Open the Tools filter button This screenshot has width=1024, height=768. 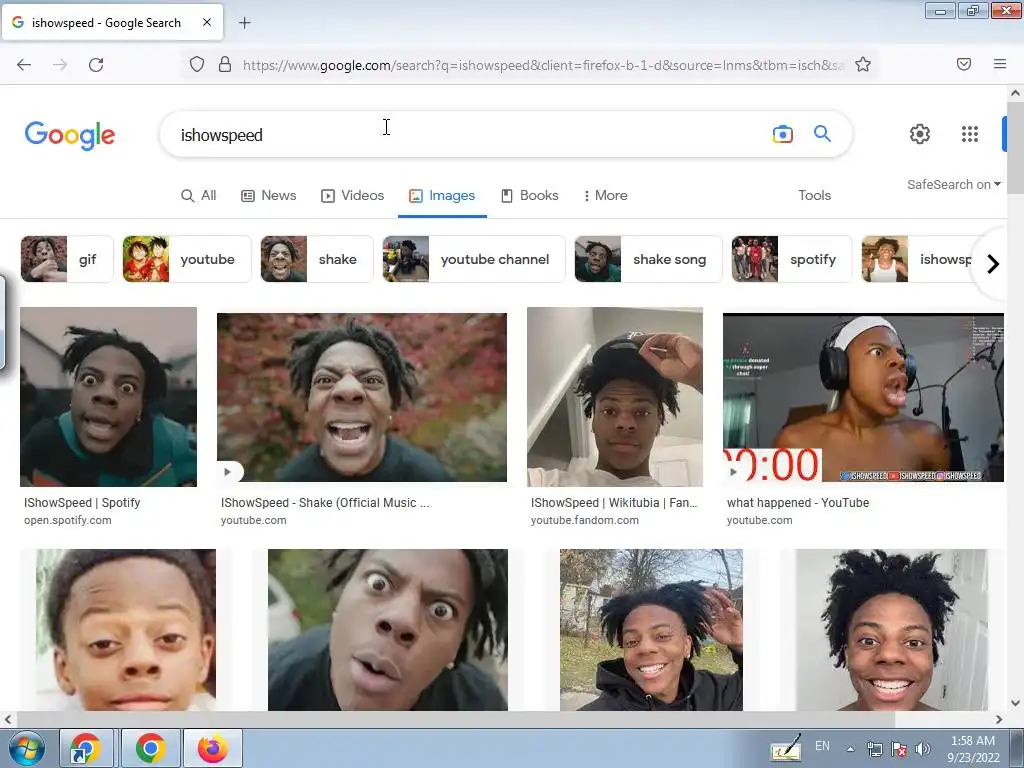(x=814, y=195)
